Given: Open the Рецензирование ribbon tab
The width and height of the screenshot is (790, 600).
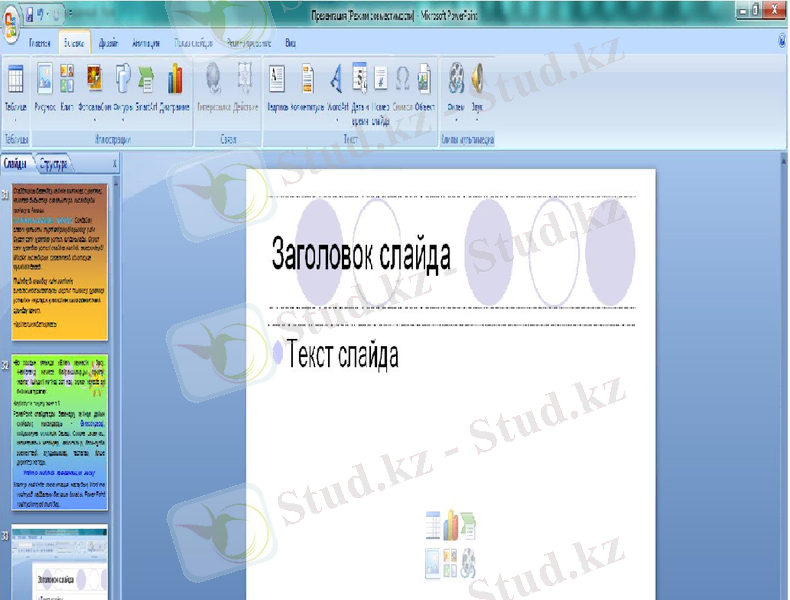Looking at the screenshot, I should 249,43.
